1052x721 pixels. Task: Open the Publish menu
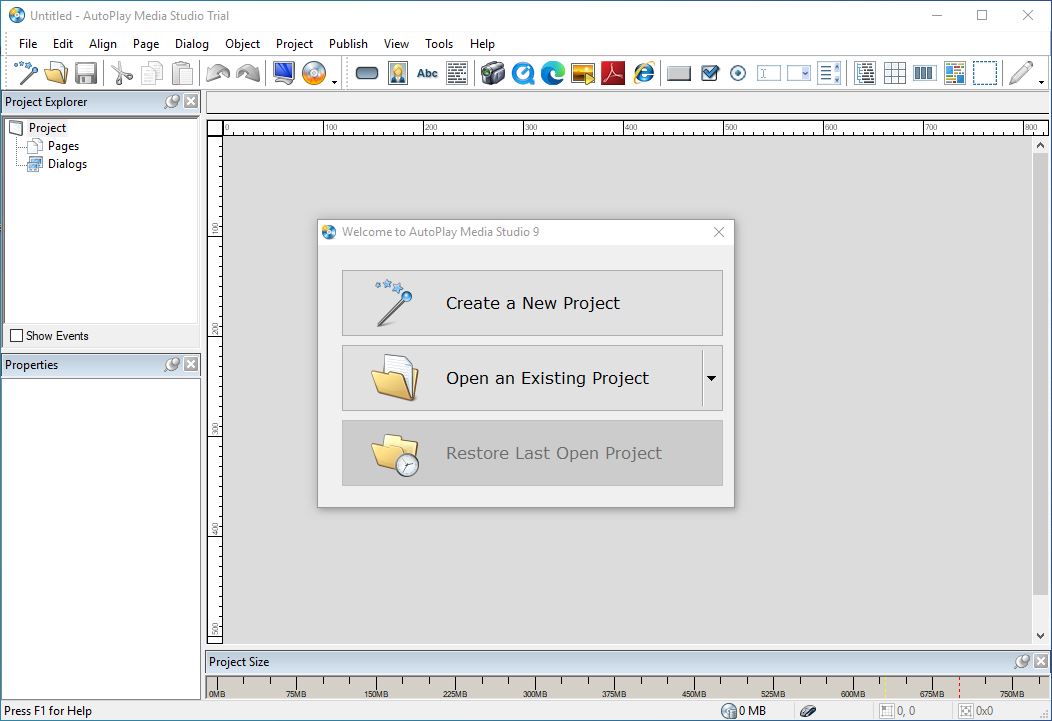tap(348, 44)
